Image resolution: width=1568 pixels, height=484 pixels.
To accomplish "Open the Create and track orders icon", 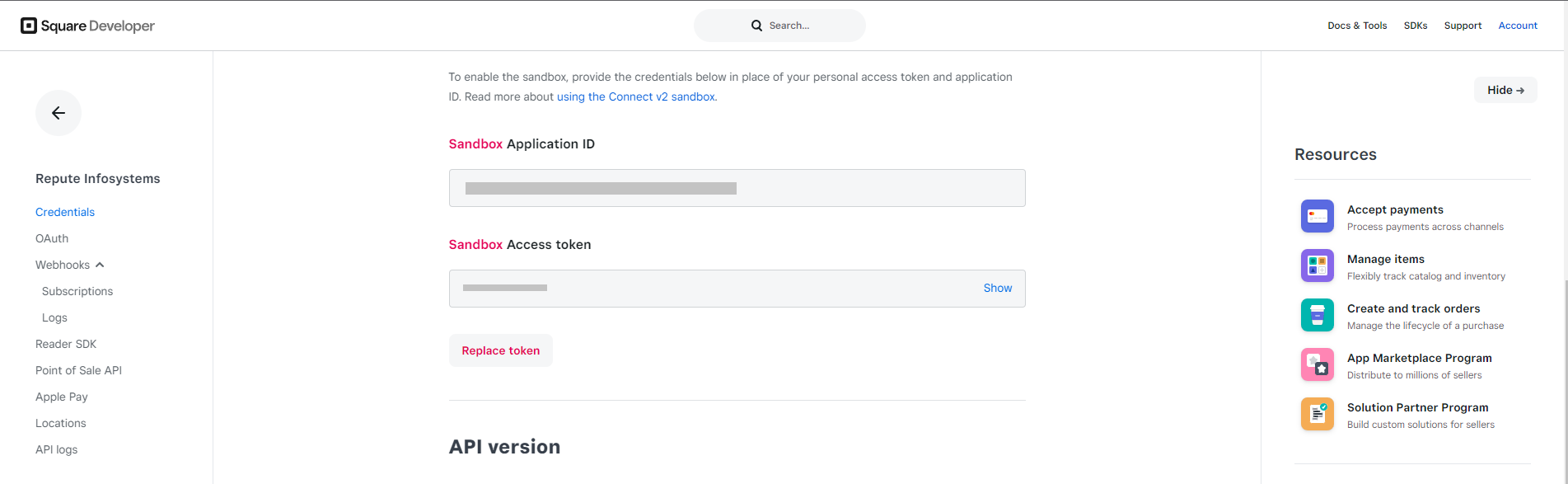I will click(1317, 315).
